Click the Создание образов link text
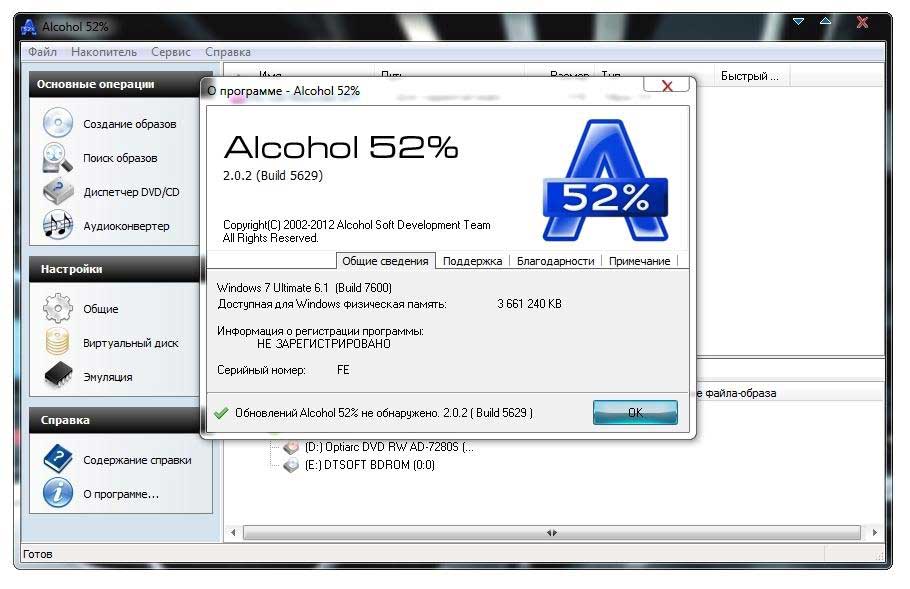Viewport: 910px width, 589px height. tap(129, 124)
